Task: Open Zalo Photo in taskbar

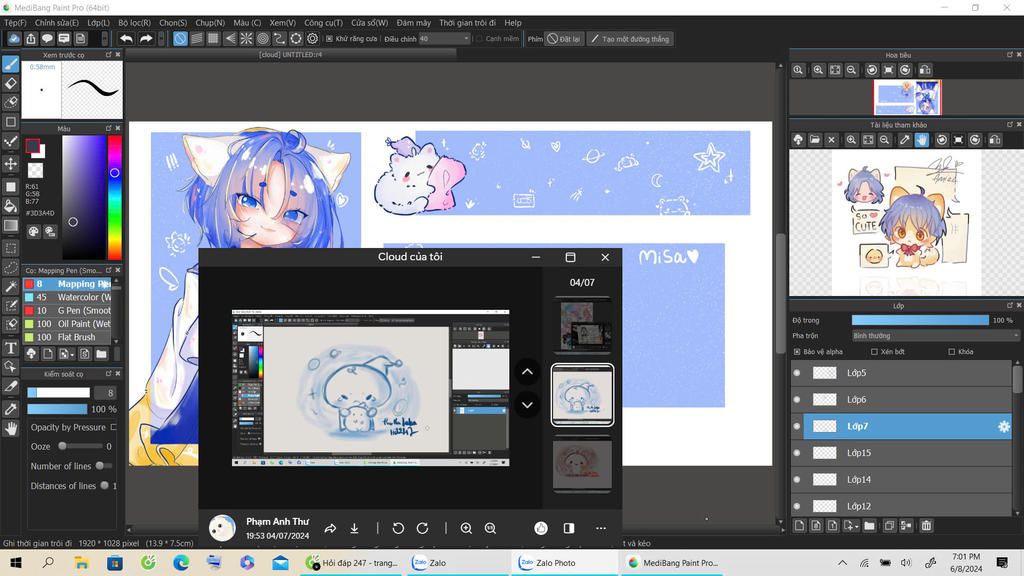Action: 564,562
